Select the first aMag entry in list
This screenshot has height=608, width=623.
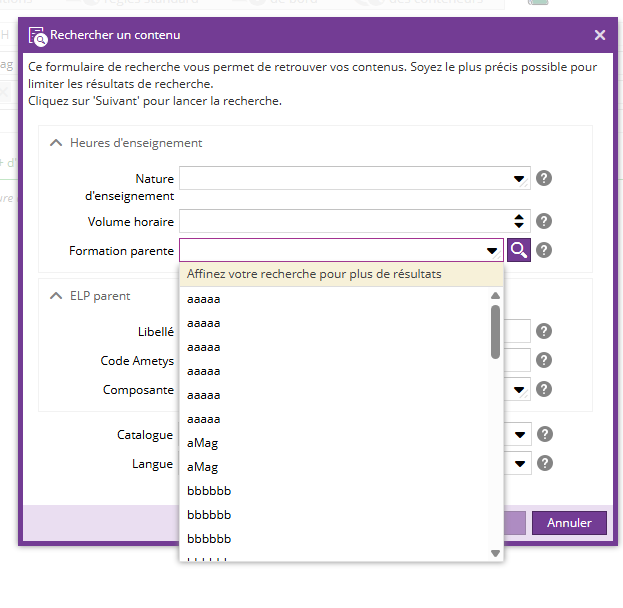[203, 443]
